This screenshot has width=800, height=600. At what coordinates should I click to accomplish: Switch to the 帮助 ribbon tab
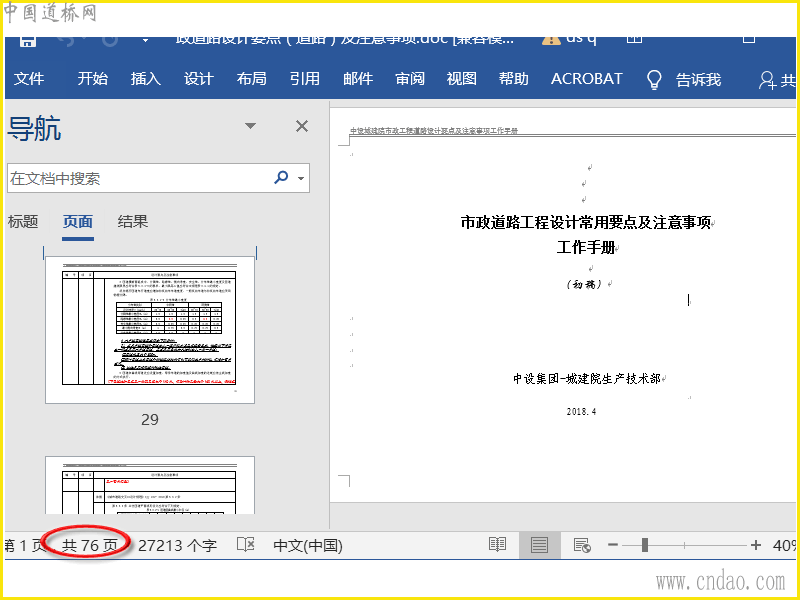coord(514,79)
